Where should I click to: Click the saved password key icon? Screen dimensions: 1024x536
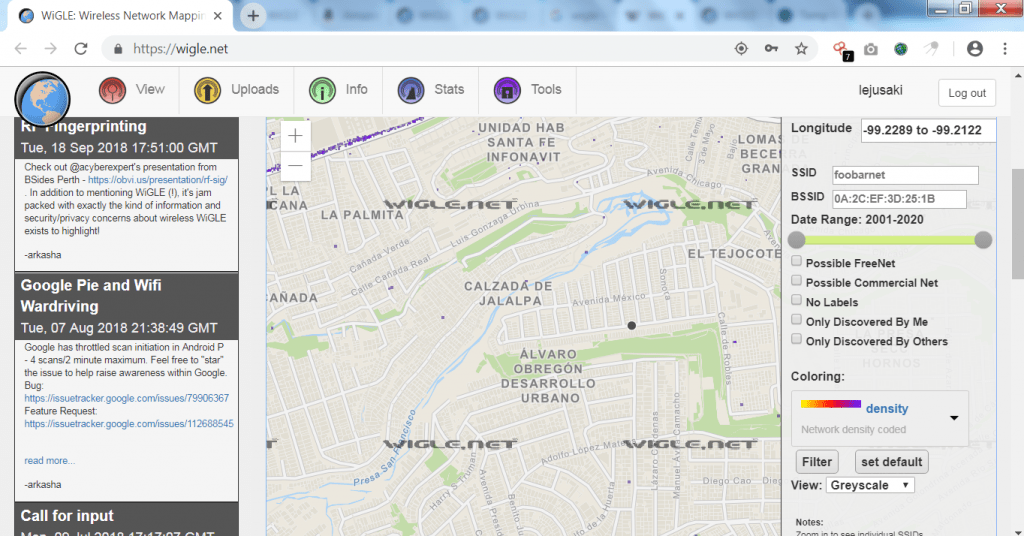coord(771,49)
